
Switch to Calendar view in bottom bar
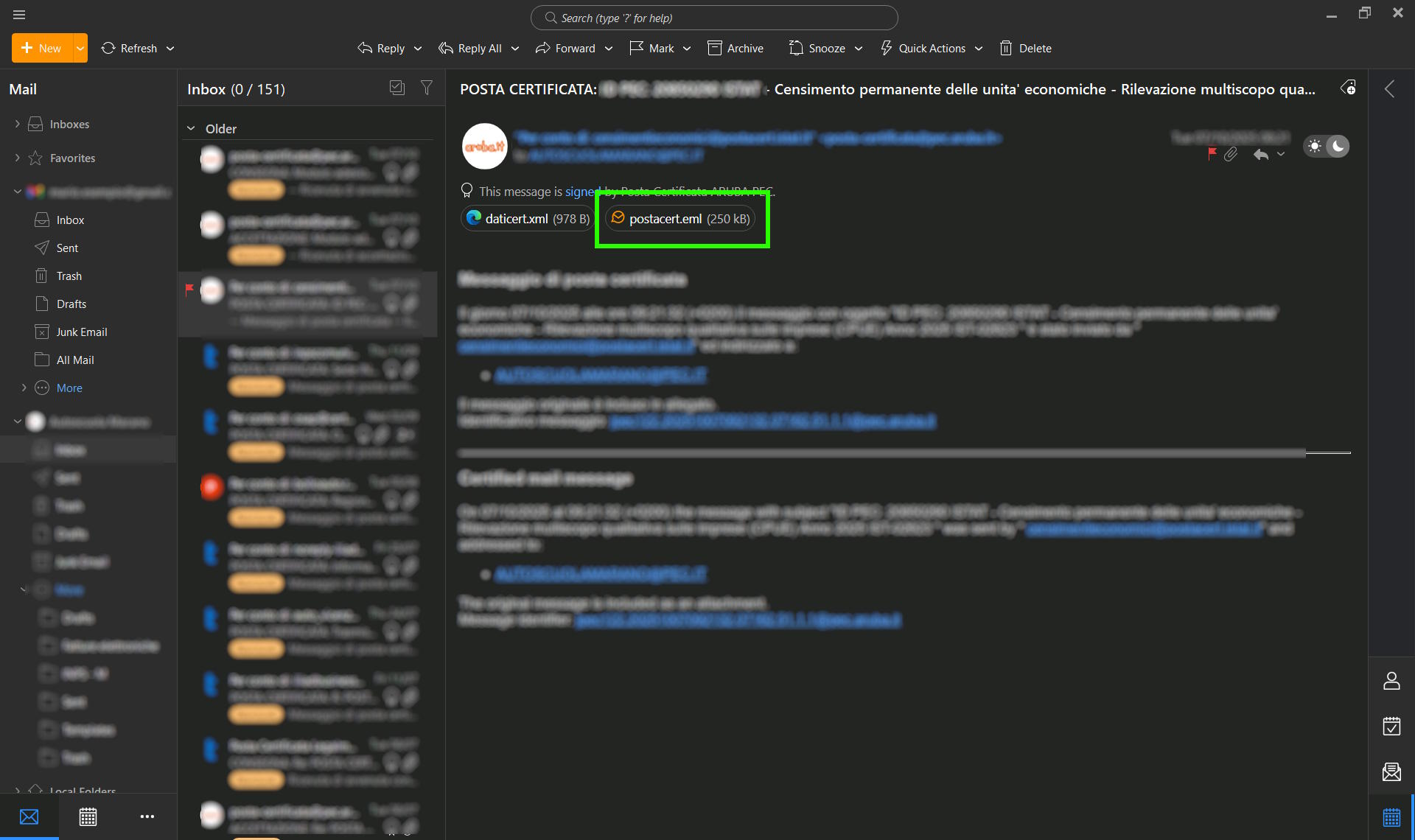(x=88, y=816)
